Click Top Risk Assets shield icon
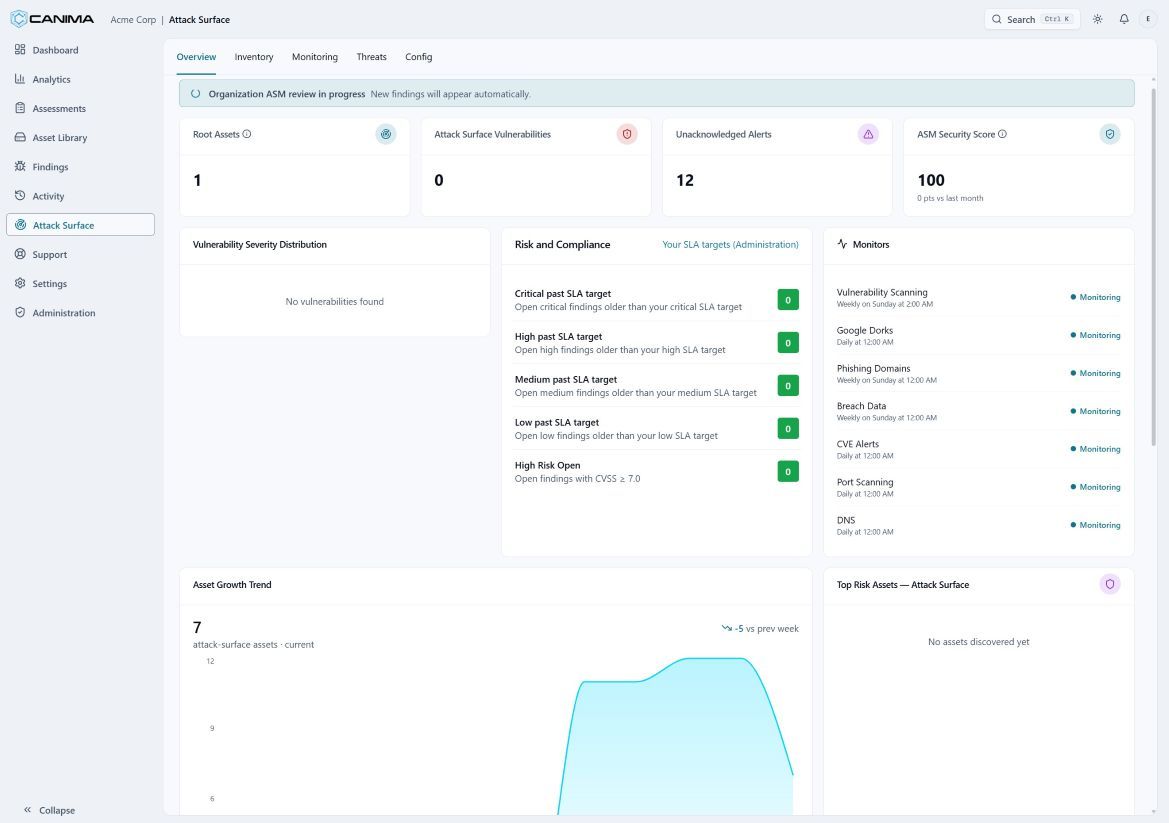Image resolution: width=1169 pixels, height=823 pixels. click(1110, 584)
